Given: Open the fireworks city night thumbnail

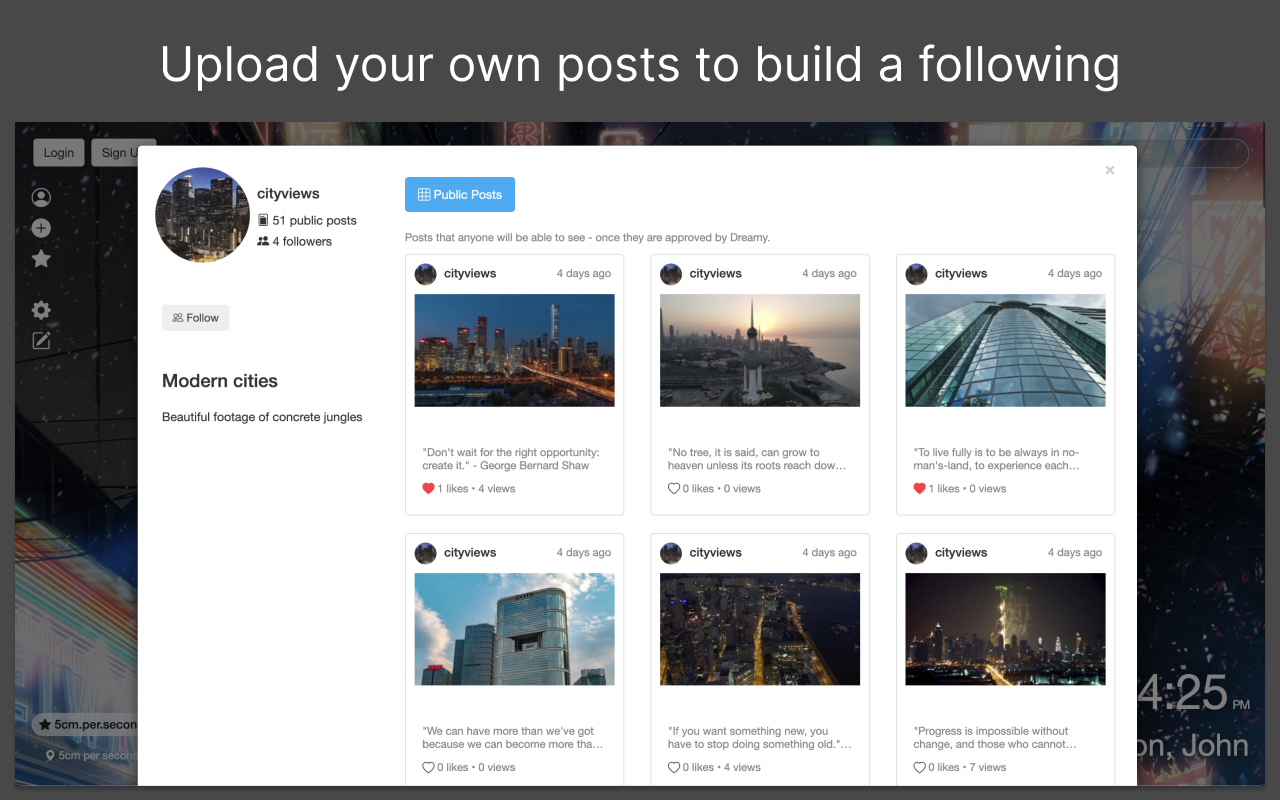Looking at the screenshot, I should click(x=1005, y=629).
